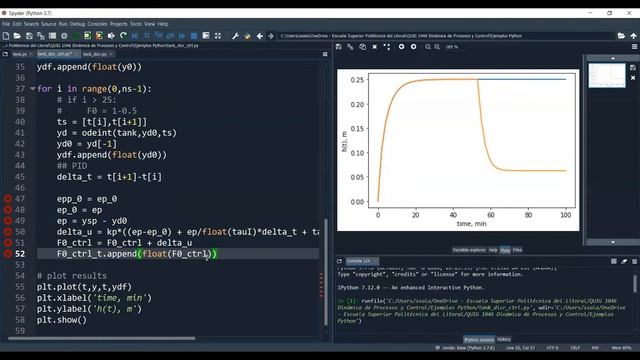
Task: Maximize current pane using toolbar icon
Action: pyautogui.click(x=206, y=36)
